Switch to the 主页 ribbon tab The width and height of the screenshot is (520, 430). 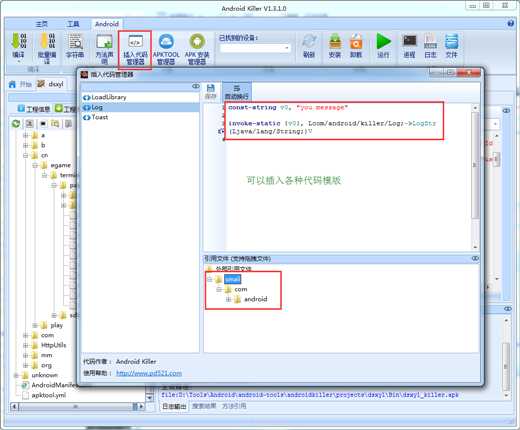(42, 24)
